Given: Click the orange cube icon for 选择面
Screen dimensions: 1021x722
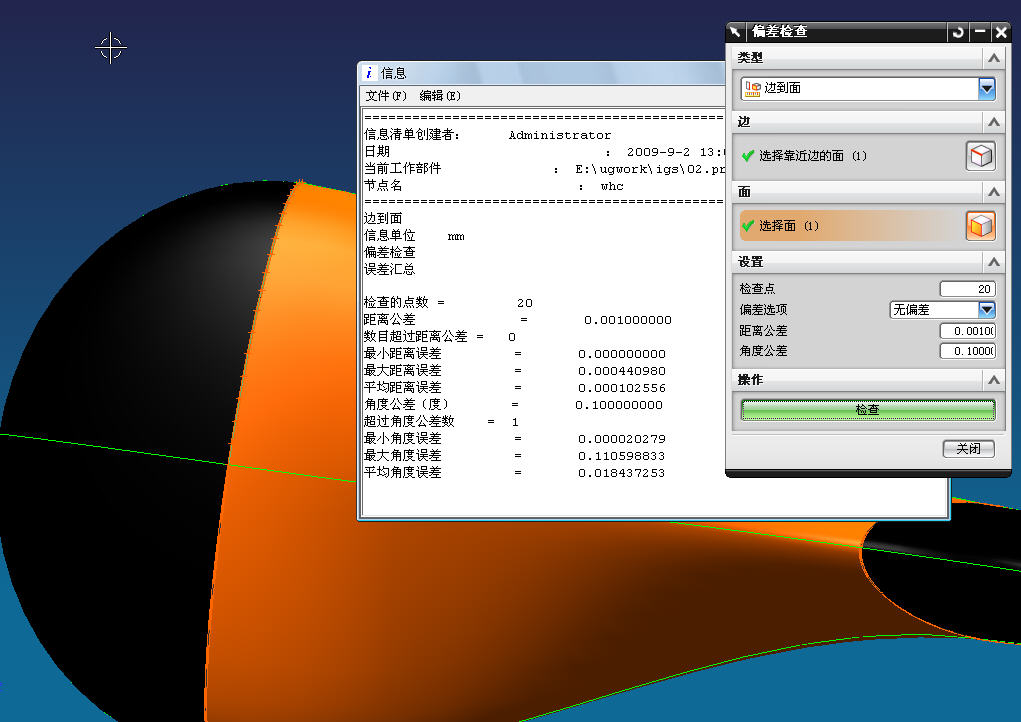Looking at the screenshot, I should (x=981, y=226).
